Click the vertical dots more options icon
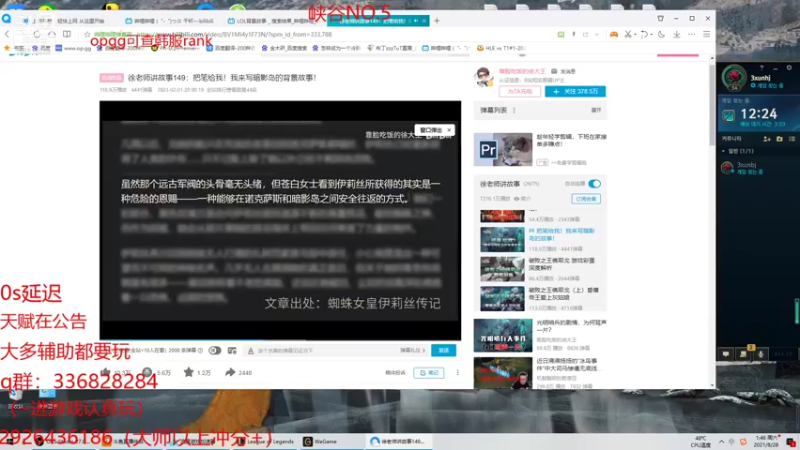Image resolution: width=800 pixels, height=450 pixels. click(458, 372)
